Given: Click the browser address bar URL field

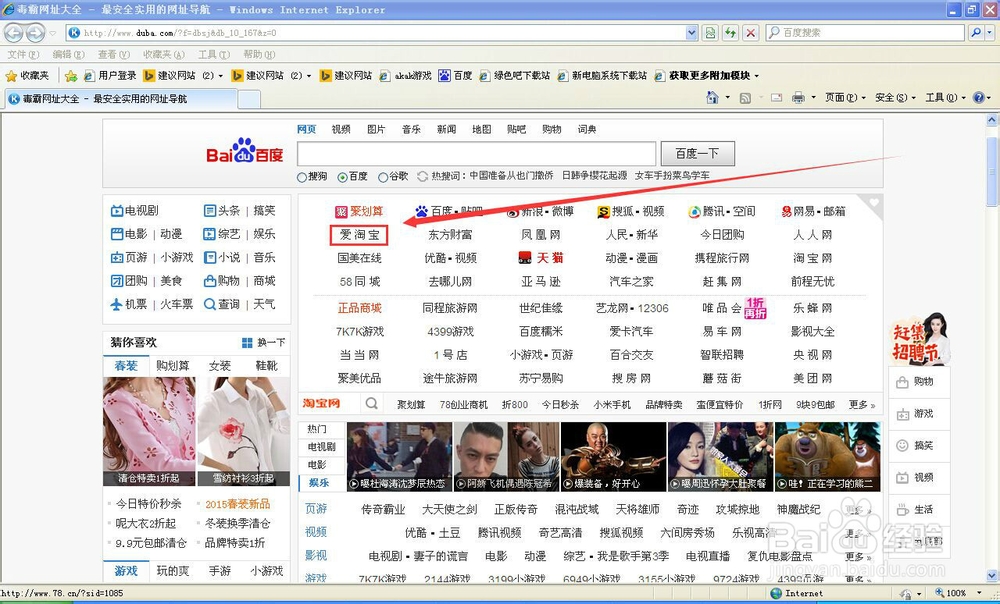Looking at the screenshot, I should tap(376, 33).
